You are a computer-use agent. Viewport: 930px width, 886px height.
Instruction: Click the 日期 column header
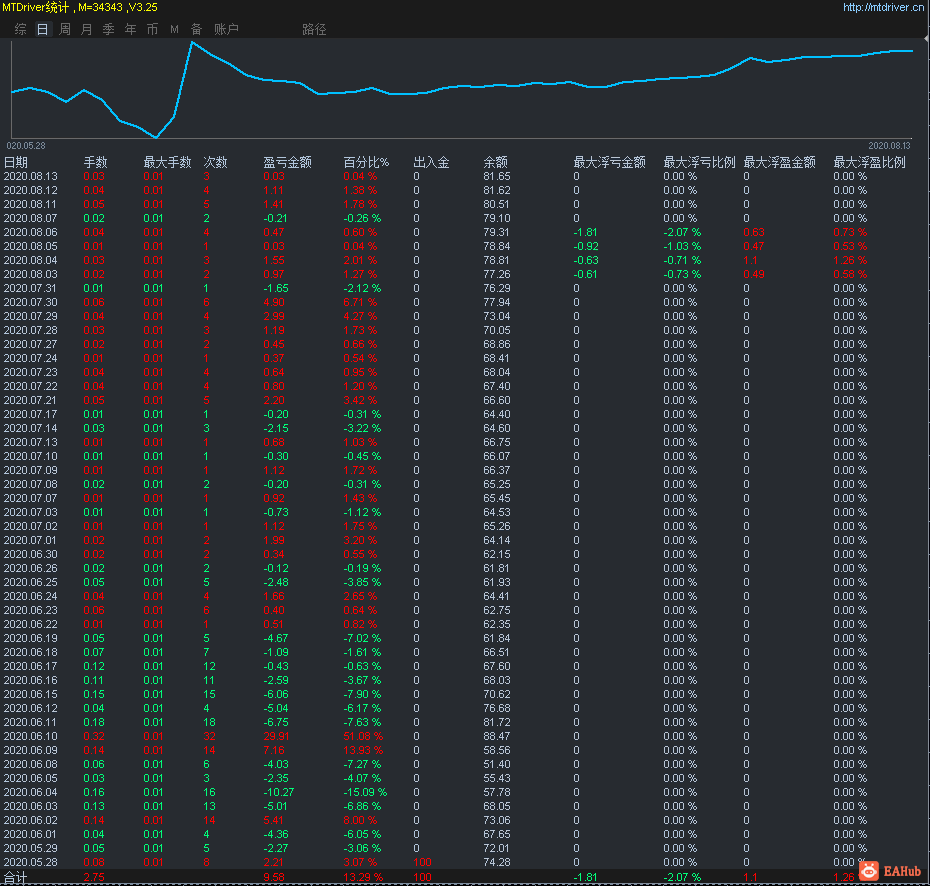16,162
